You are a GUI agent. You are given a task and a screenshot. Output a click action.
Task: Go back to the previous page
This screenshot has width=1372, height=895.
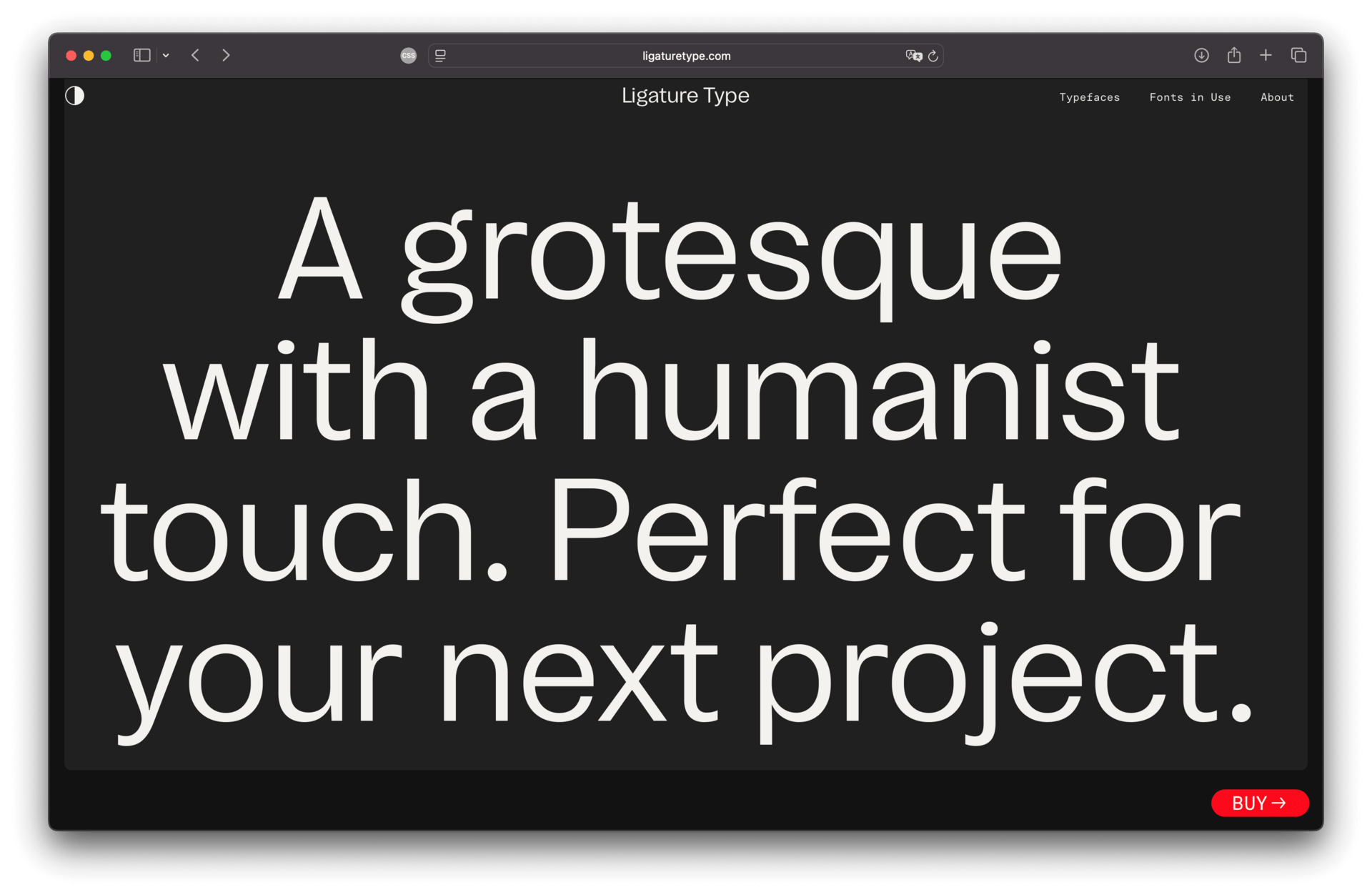(x=195, y=55)
